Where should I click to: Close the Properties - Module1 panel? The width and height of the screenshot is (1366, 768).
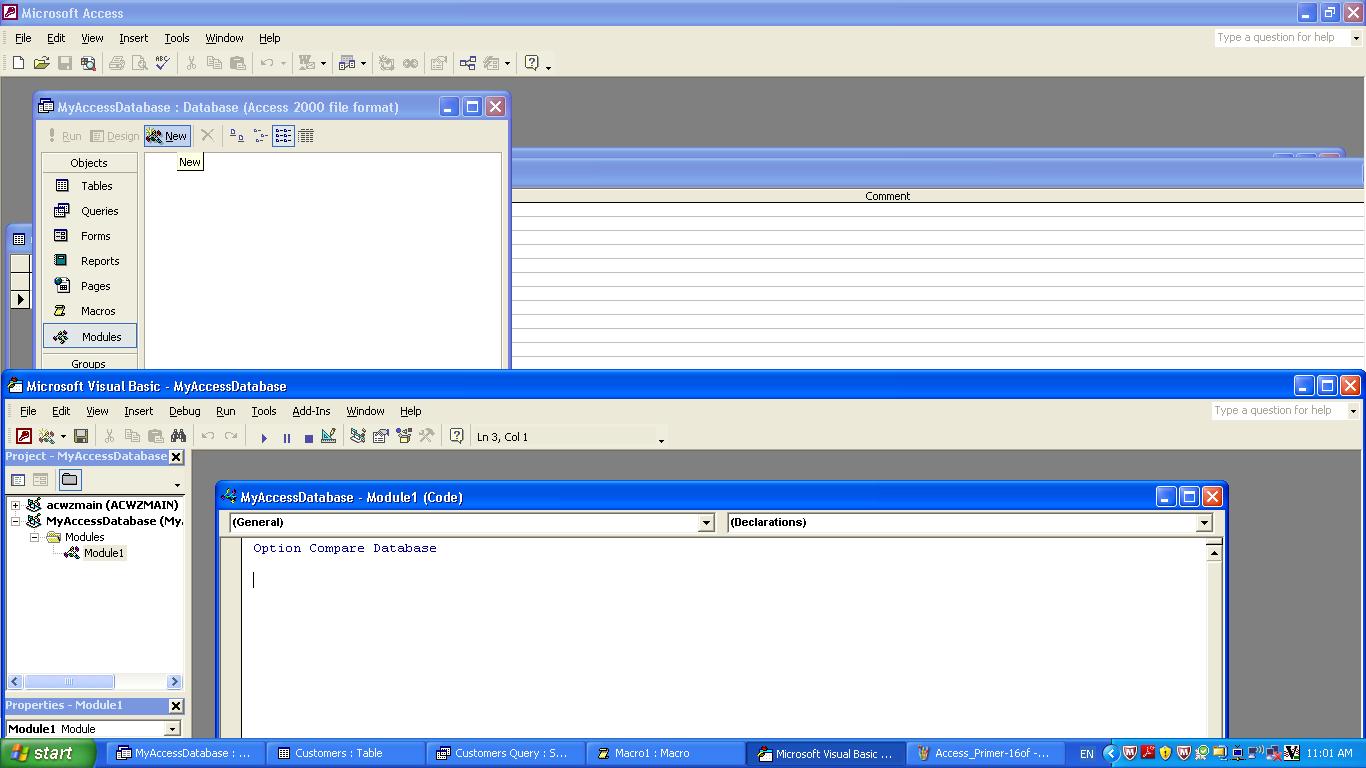click(176, 706)
